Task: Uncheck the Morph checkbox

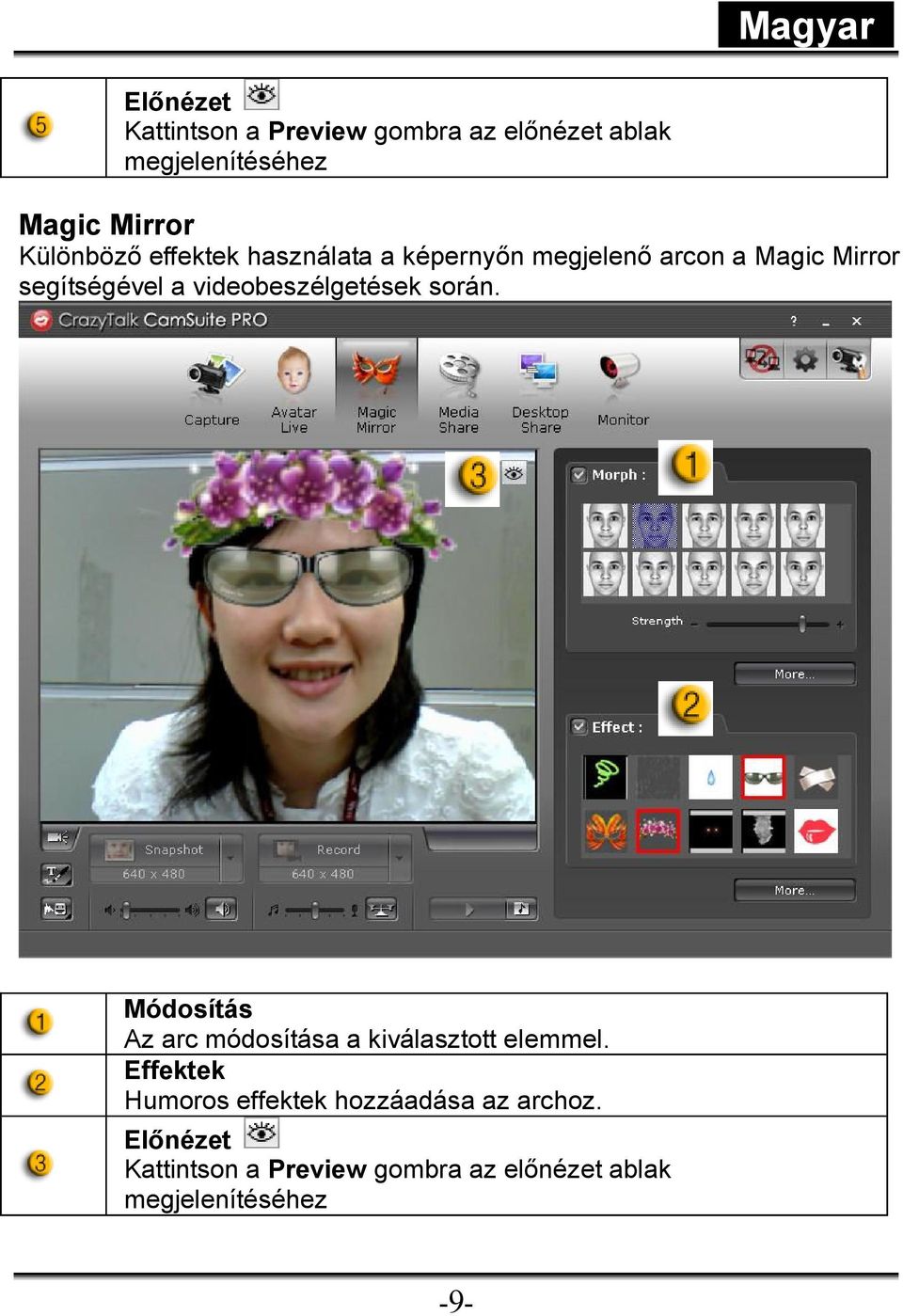Action: click(x=579, y=475)
